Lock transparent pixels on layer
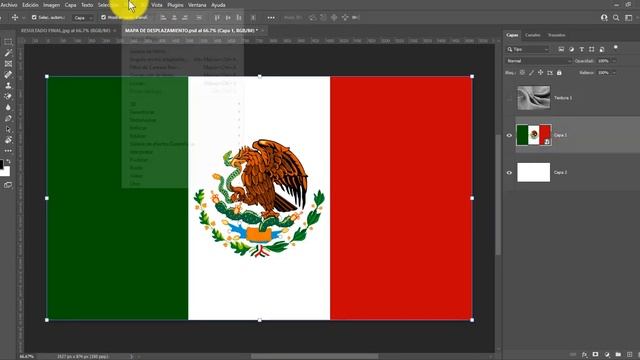 coord(522,73)
